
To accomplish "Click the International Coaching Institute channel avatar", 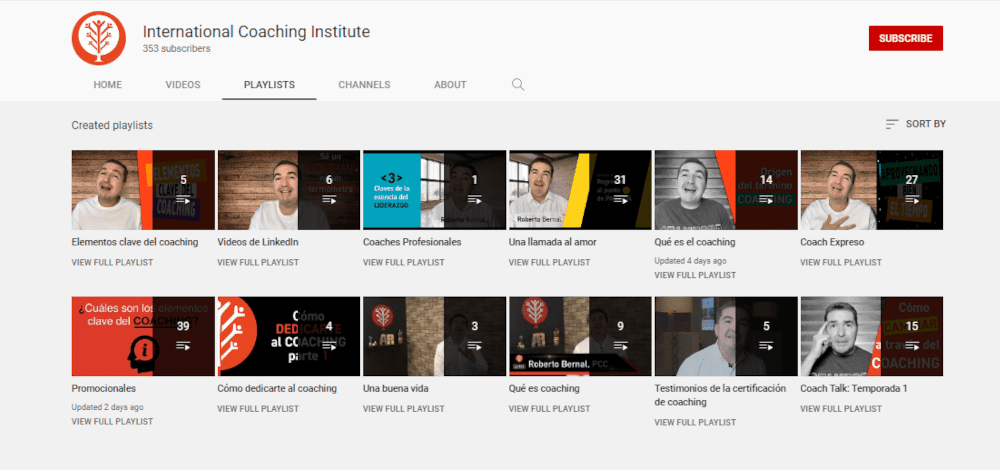I will coord(99,38).
